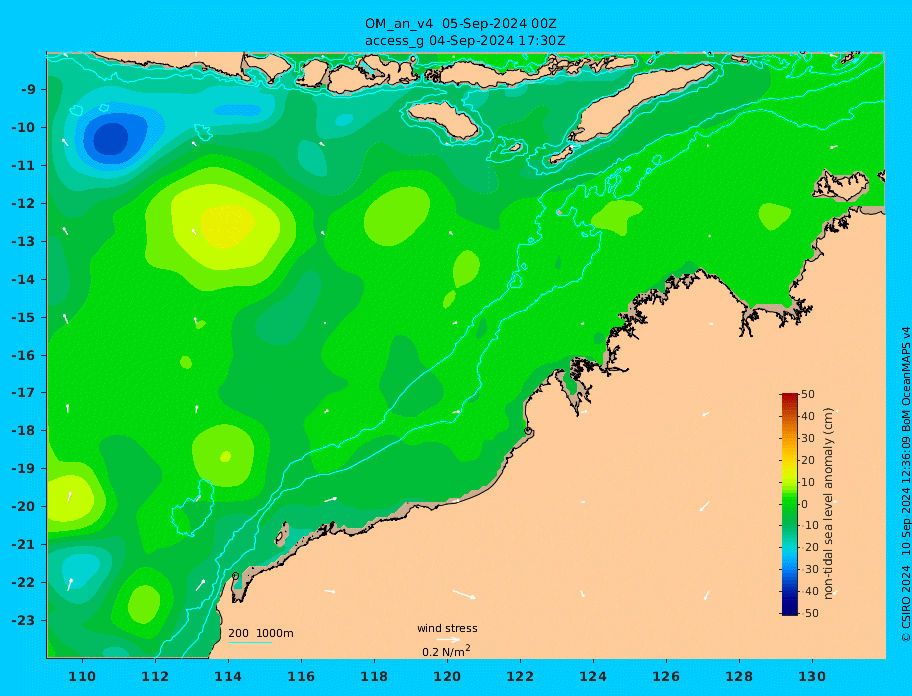
Task: Click longitude axis label 120
Action: (447, 676)
